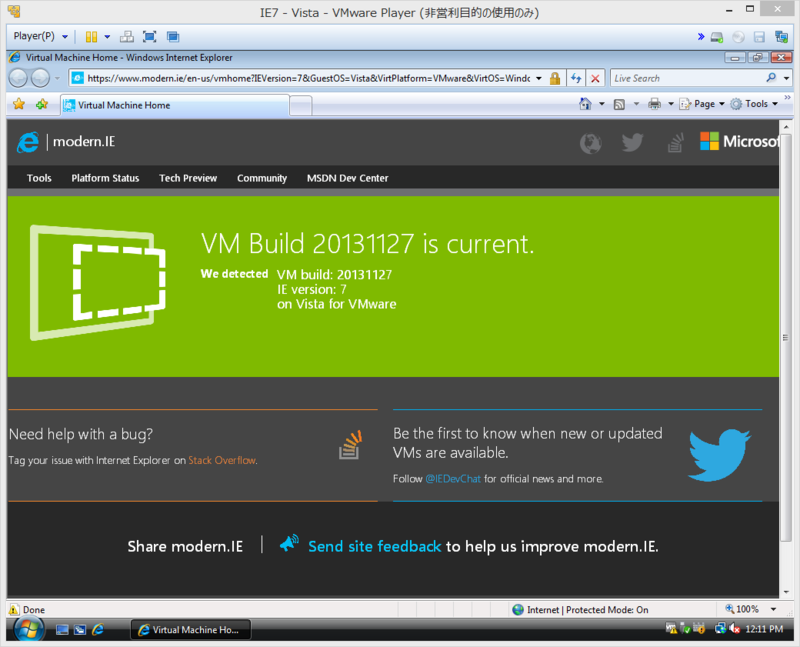Click the VMware pause virtual machine icon

pyautogui.click(x=91, y=37)
